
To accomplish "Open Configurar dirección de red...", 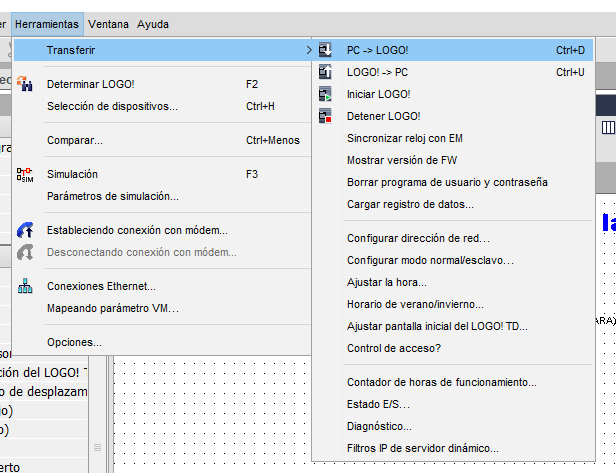I will (453, 238).
